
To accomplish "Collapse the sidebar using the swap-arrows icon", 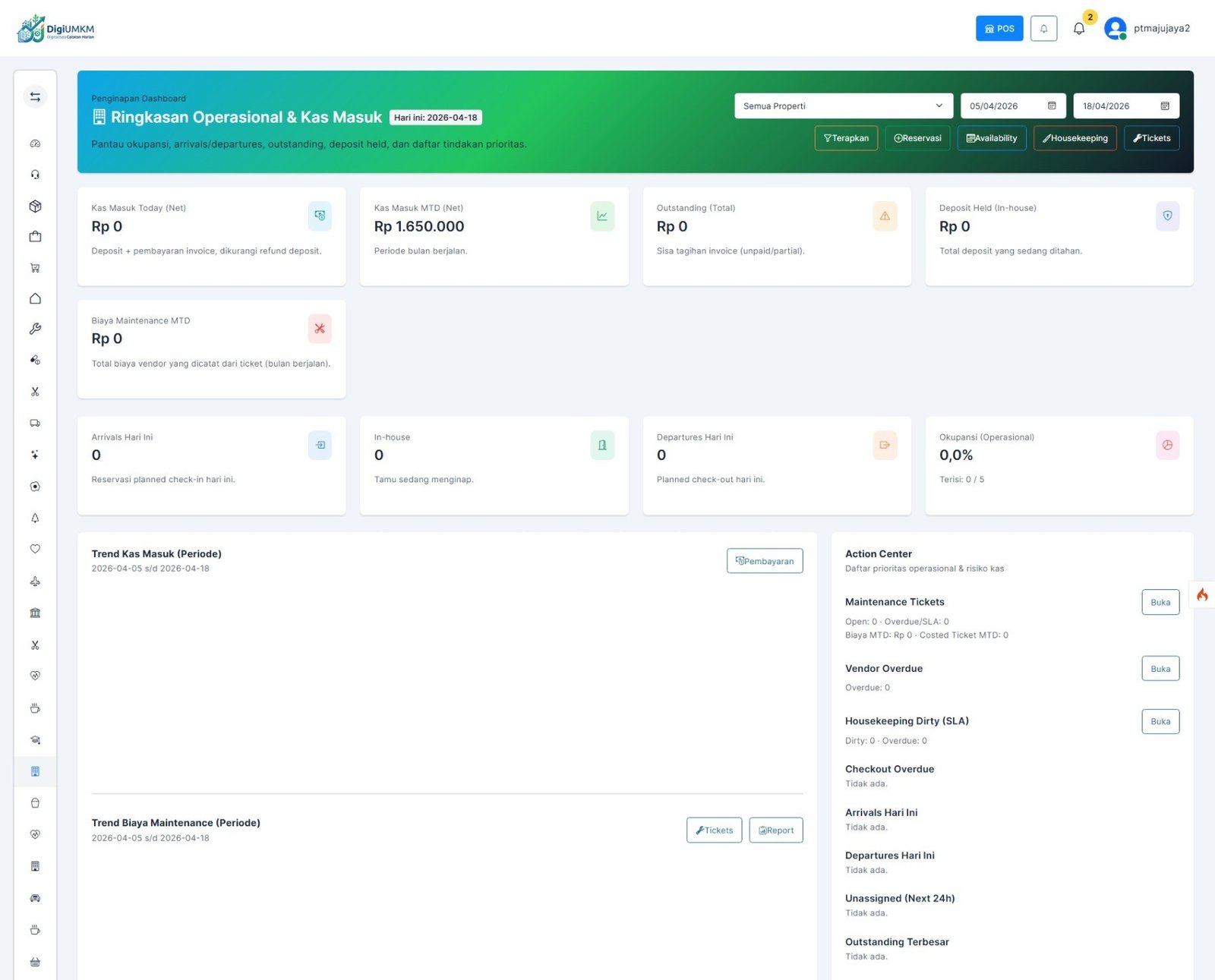I will tap(35, 97).
